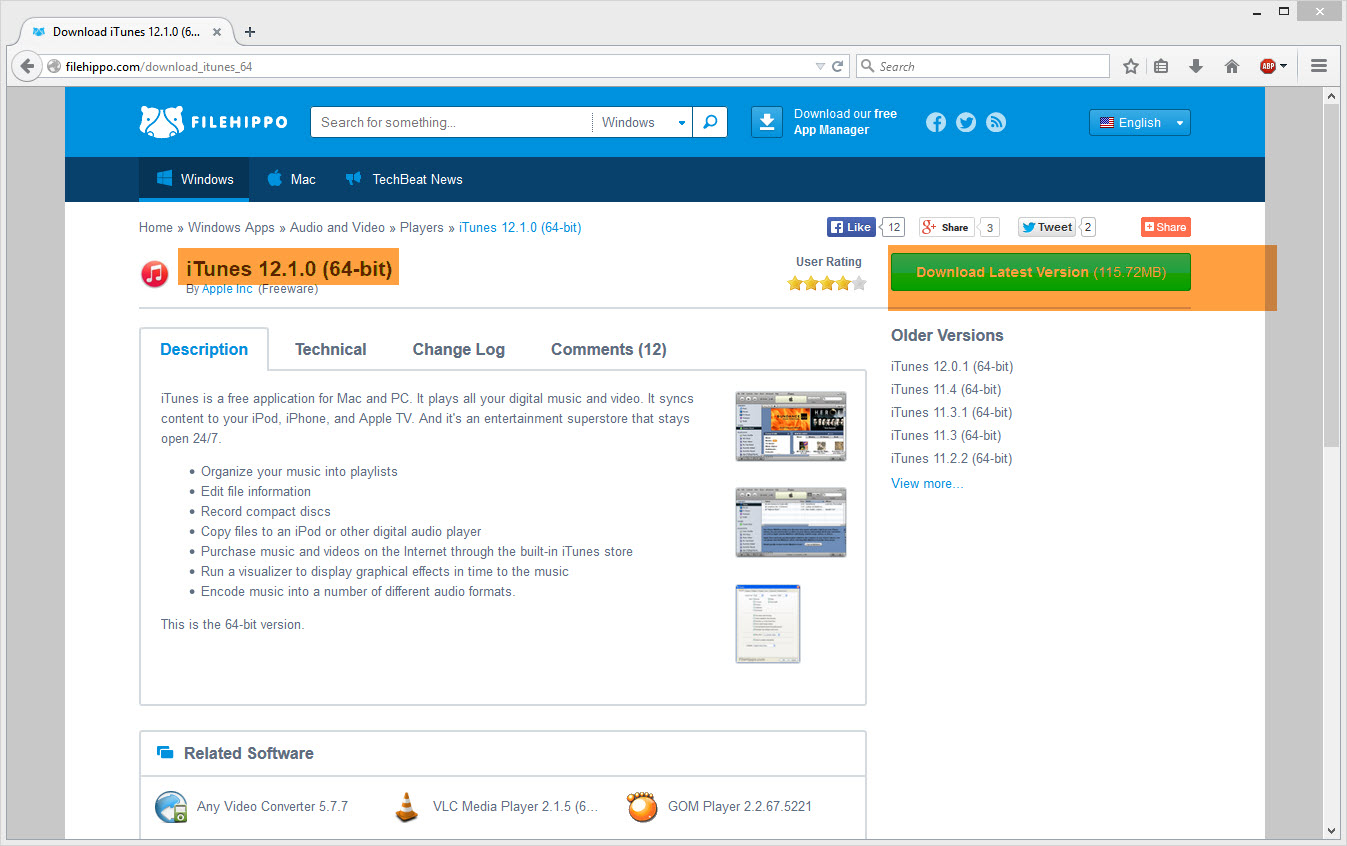The width and height of the screenshot is (1347, 846).
Task: Open older version iTunes 12.0.1 (64-bit)
Action: pos(952,366)
